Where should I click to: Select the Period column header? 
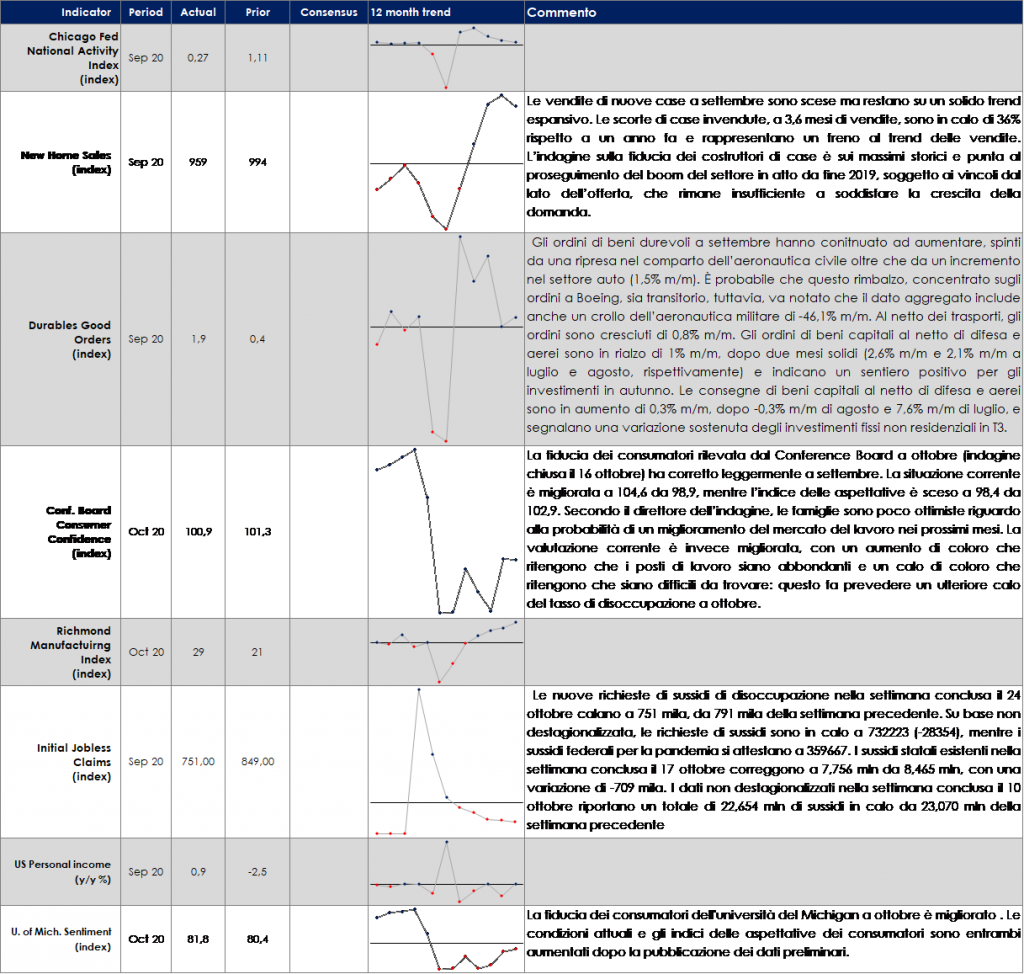pos(146,13)
